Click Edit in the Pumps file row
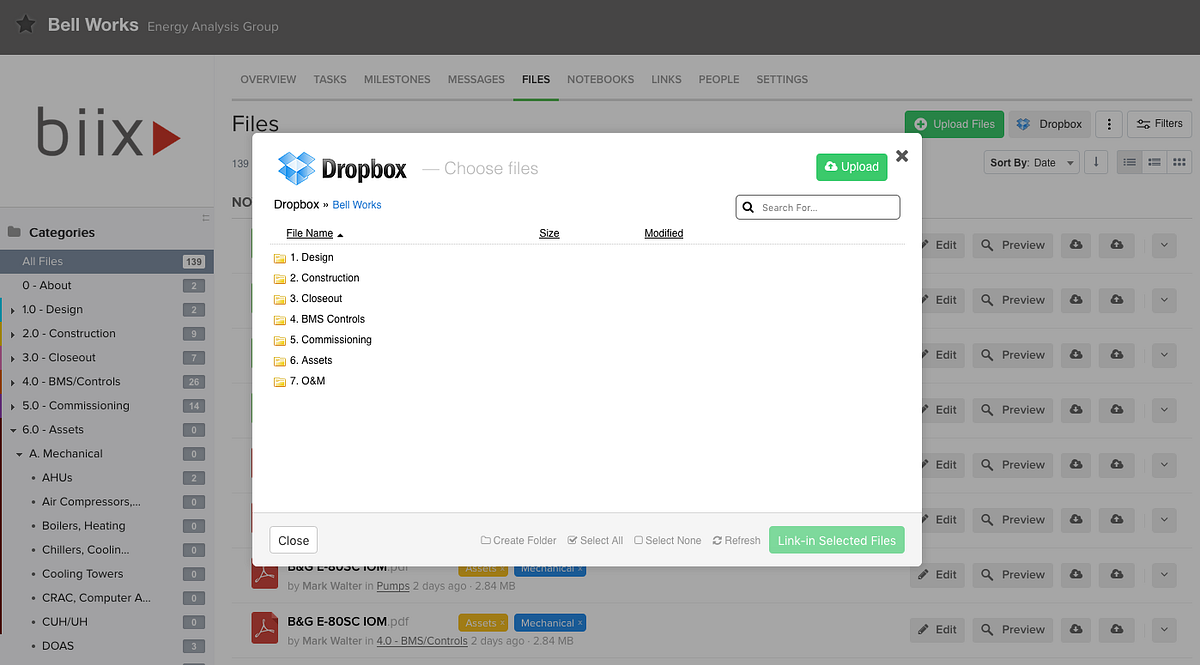Image resolution: width=1200 pixels, height=665 pixels. tap(937, 574)
